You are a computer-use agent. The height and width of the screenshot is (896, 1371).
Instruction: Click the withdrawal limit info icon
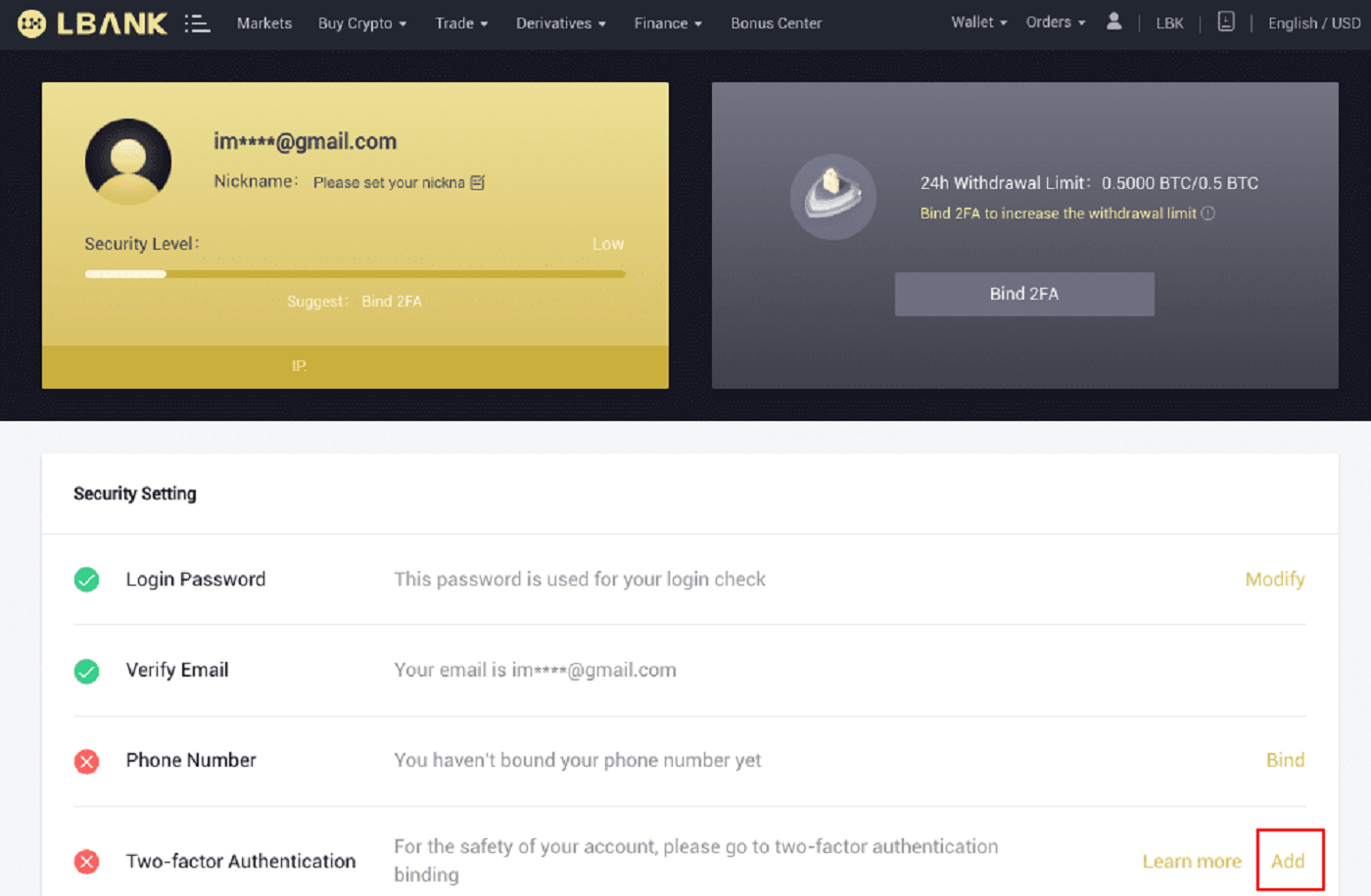(x=1208, y=213)
